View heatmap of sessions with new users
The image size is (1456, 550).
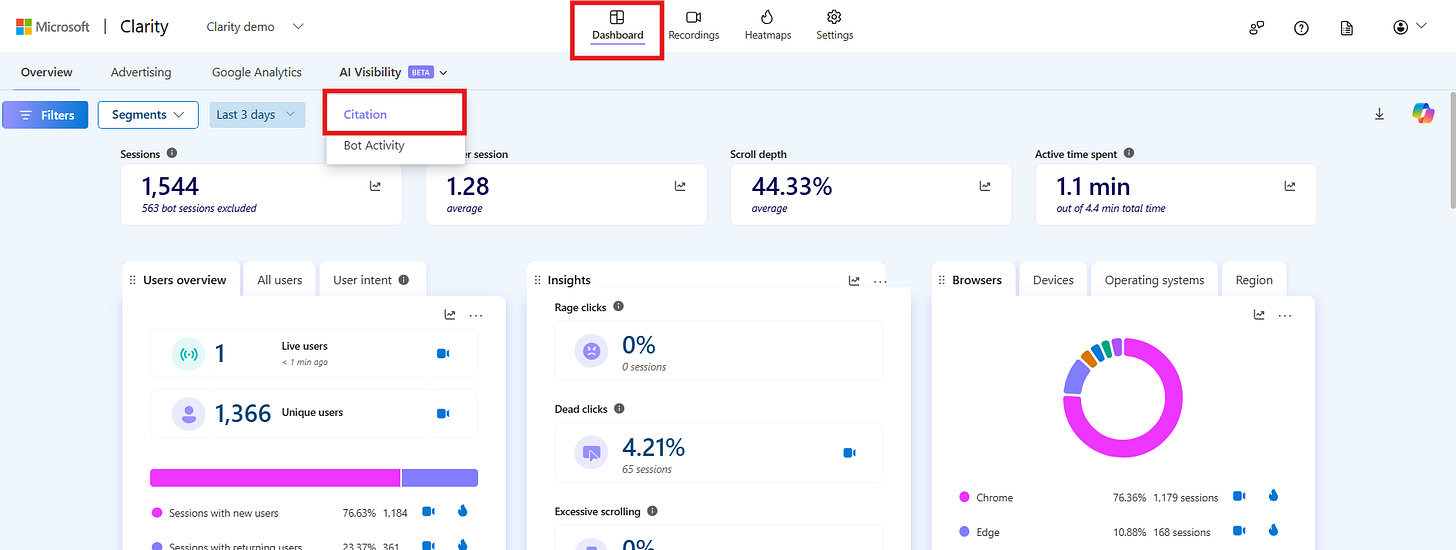462,511
